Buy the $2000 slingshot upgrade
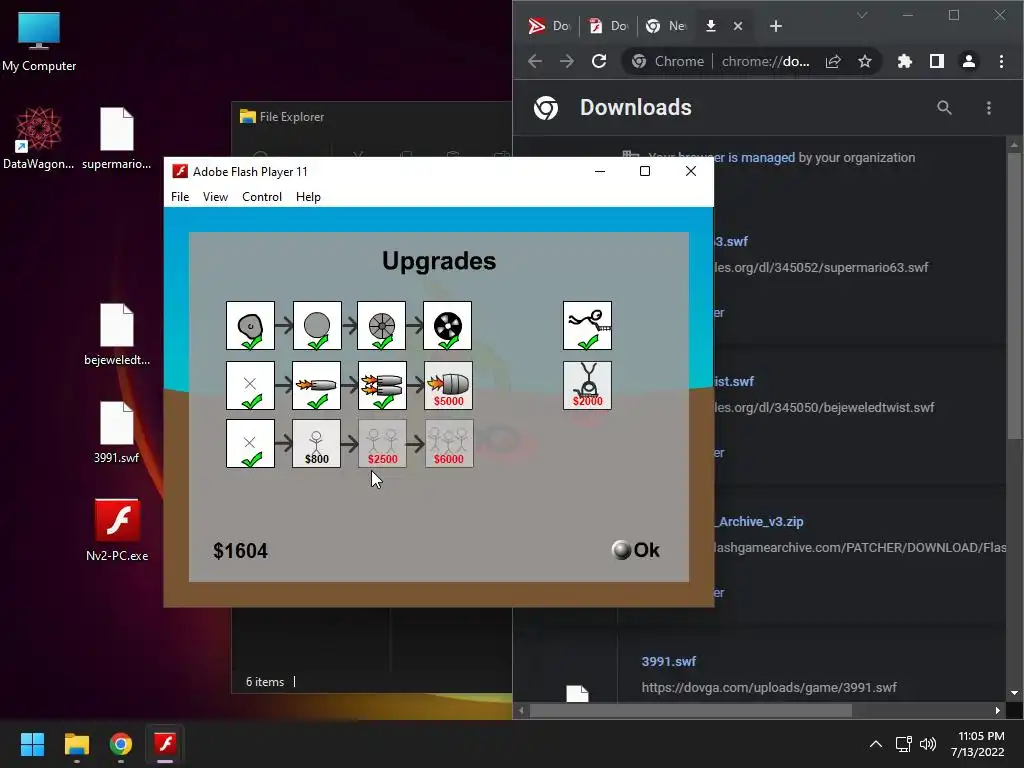 [587, 385]
